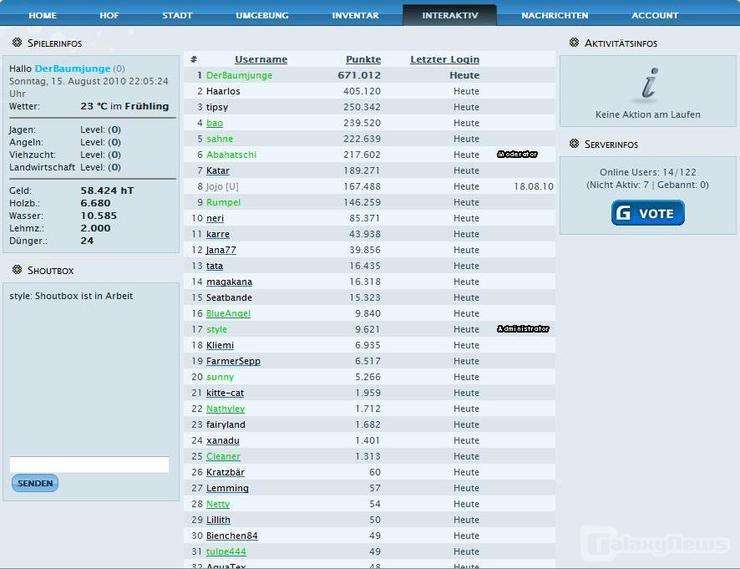Go to the HOF menu
Screen dimensions: 740x569
[109, 16]
